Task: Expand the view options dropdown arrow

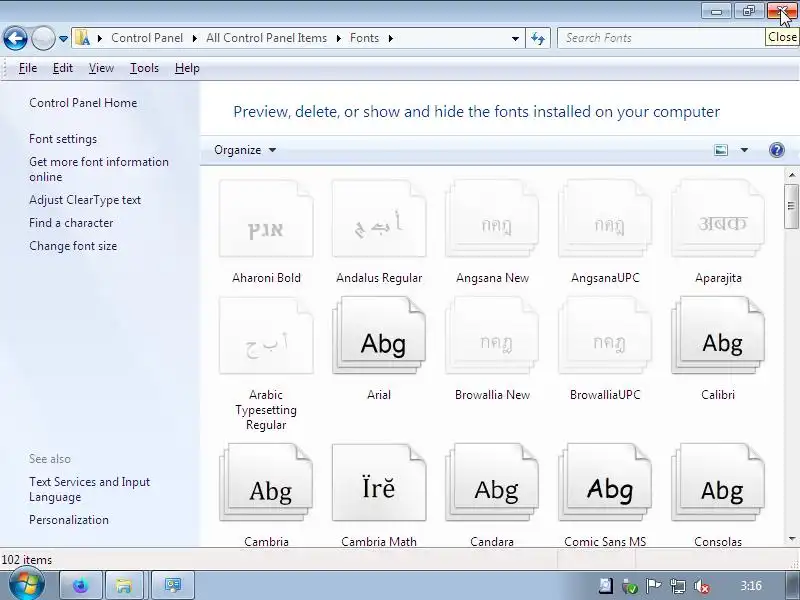Action: tap(744, 150)
